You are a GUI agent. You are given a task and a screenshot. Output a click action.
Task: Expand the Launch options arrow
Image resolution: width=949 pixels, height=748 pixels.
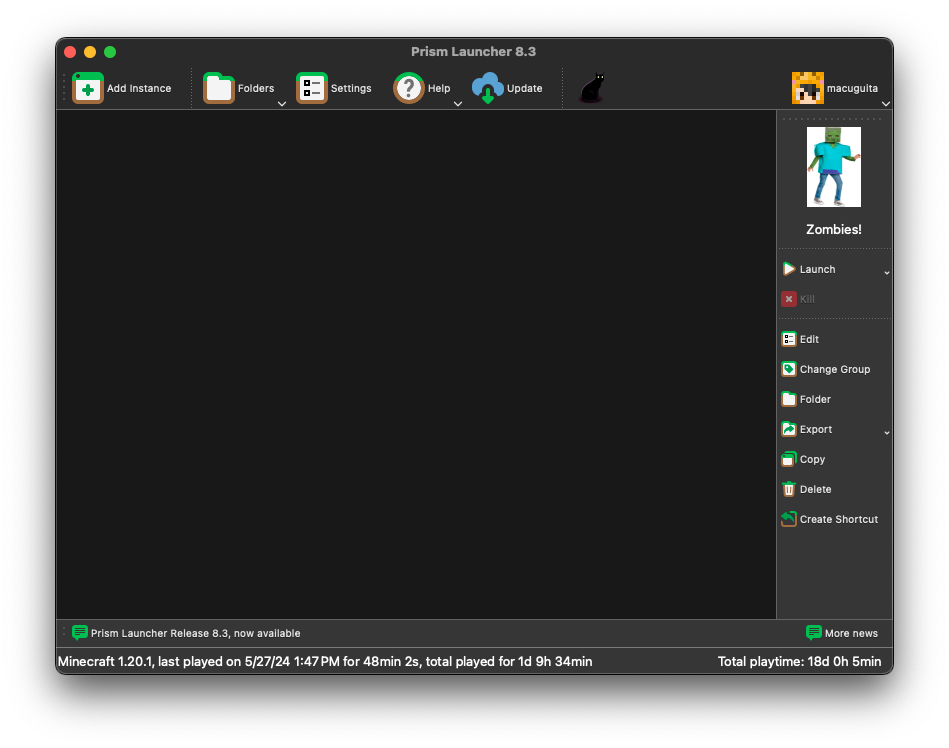pyautogui.click(x=886, y=272)
